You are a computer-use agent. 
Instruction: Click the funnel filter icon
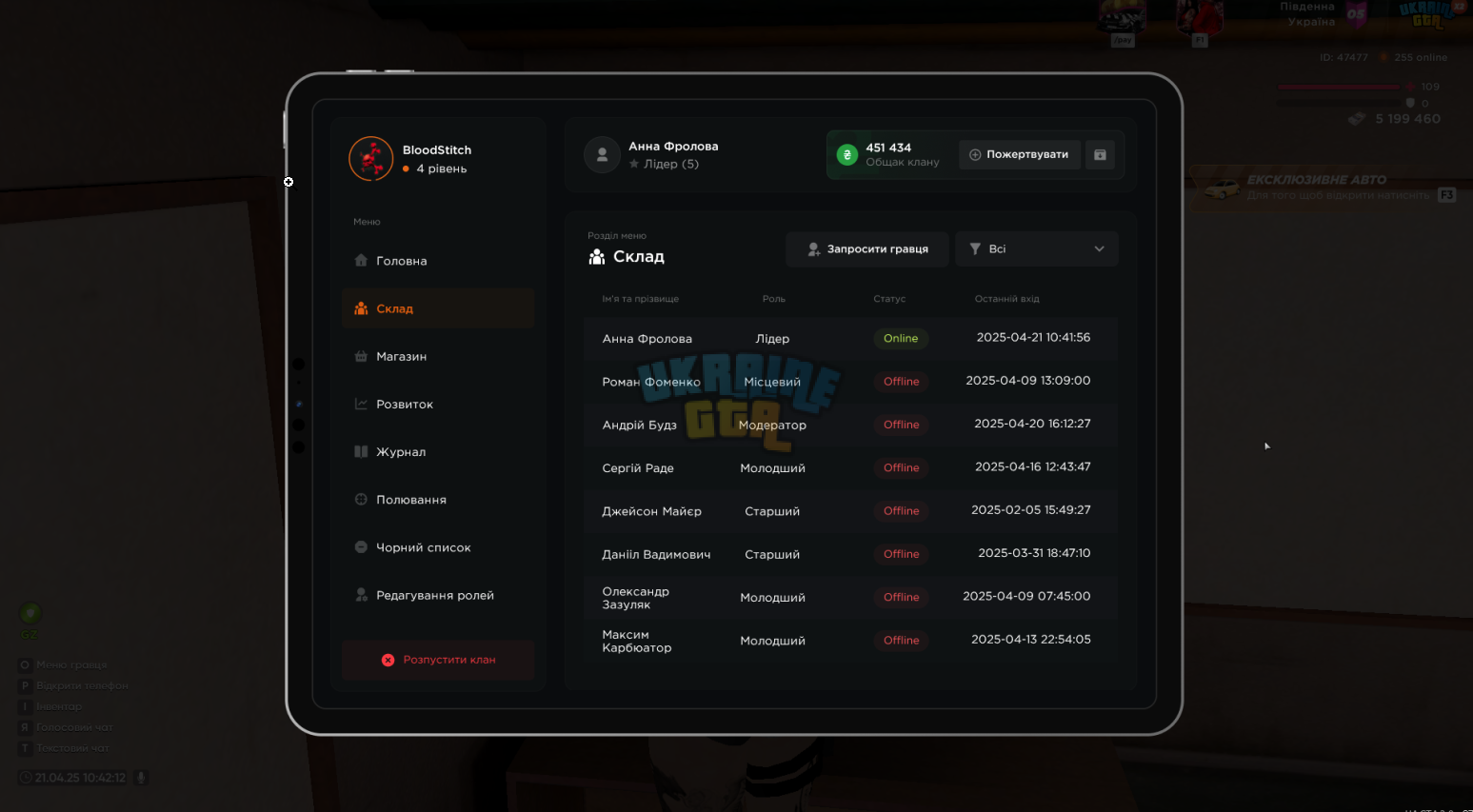975,248
